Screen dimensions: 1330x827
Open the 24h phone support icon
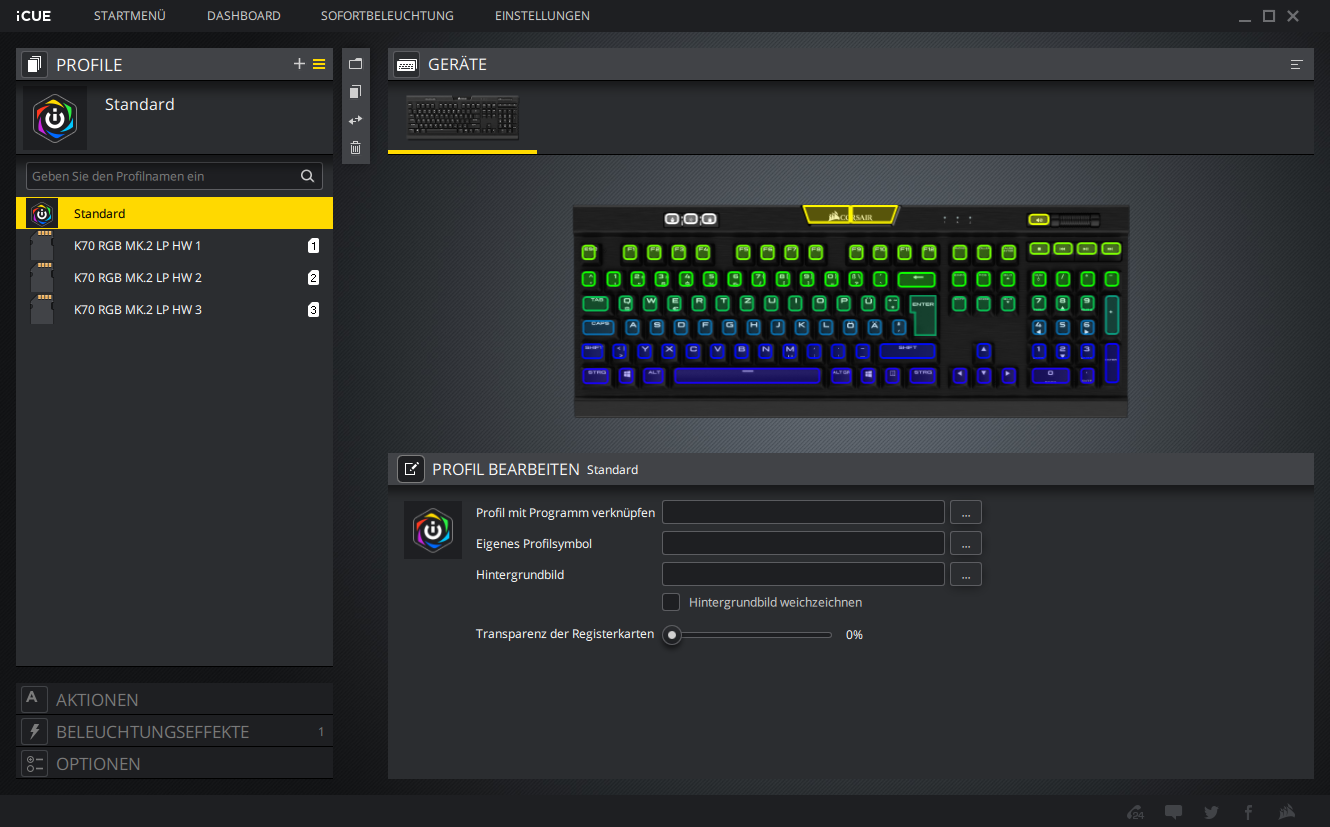tap(1135, 812)
